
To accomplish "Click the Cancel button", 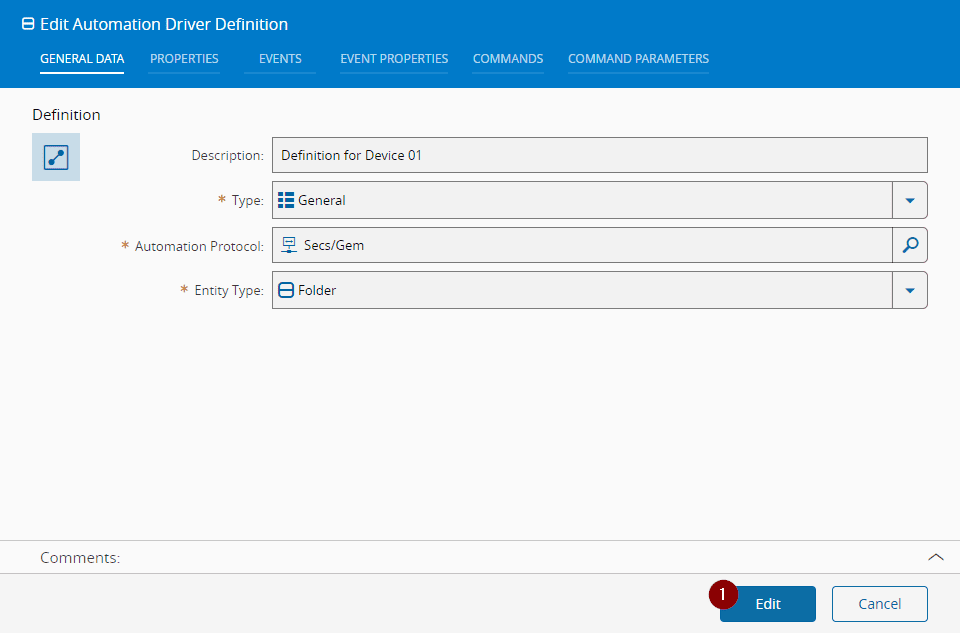I will tap(879, 604).
